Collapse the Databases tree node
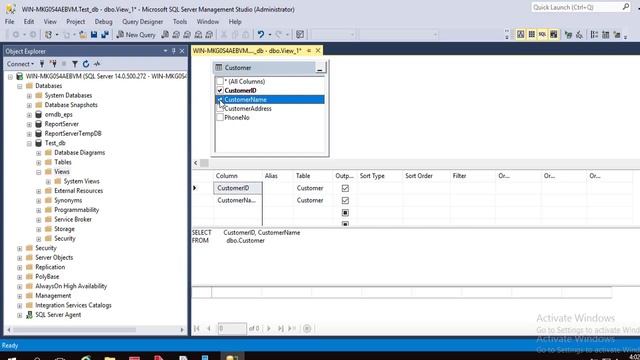The height and width of the screenshot is (360, 640). coord(20,86)
